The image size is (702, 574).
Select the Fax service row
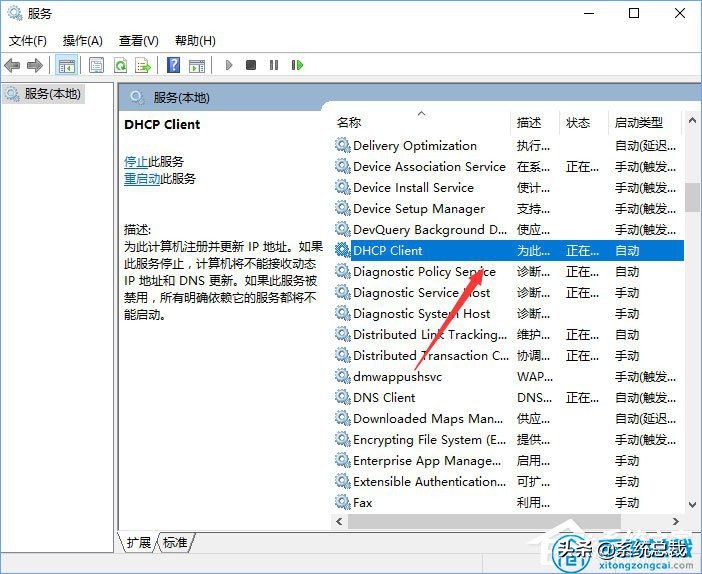509,503
